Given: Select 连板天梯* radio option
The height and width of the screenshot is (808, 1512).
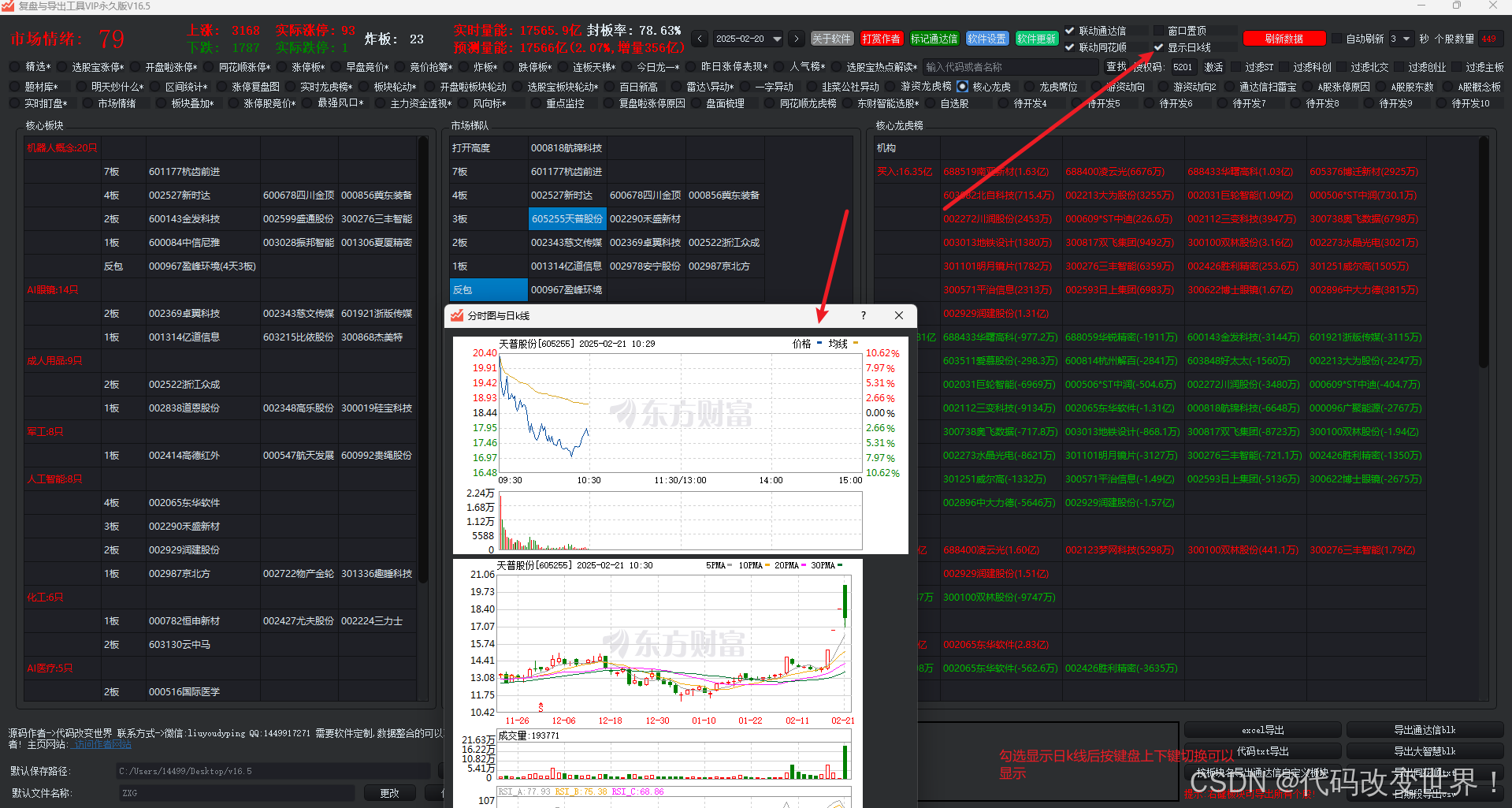Looking at the screenshot, I should click(x=563, y=67).
